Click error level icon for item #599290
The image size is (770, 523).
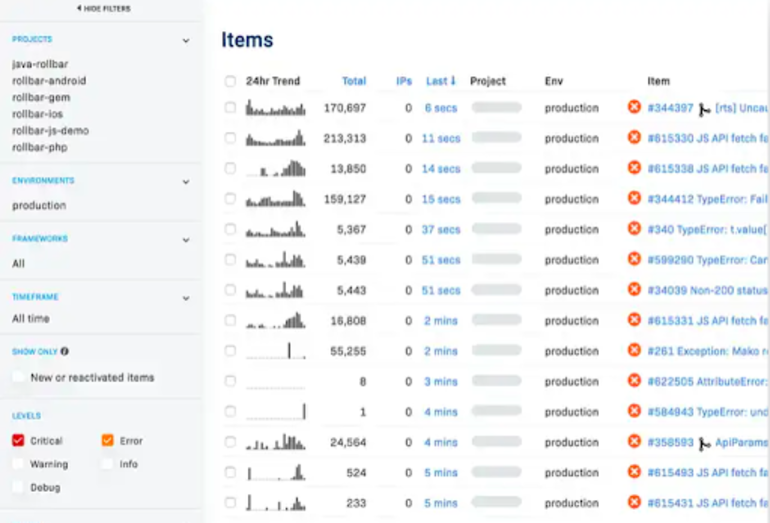click(x=634, y=259)
